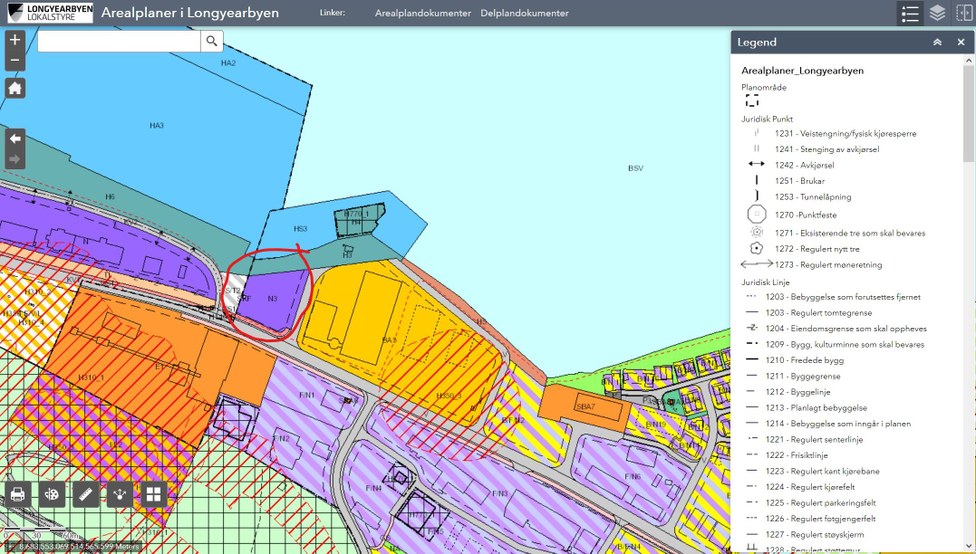Viewport: 976px width, 554px height.
Task: Click entry 1204 - Eiendomsgrense som skal oppheves
Action: tap(846, 329)
